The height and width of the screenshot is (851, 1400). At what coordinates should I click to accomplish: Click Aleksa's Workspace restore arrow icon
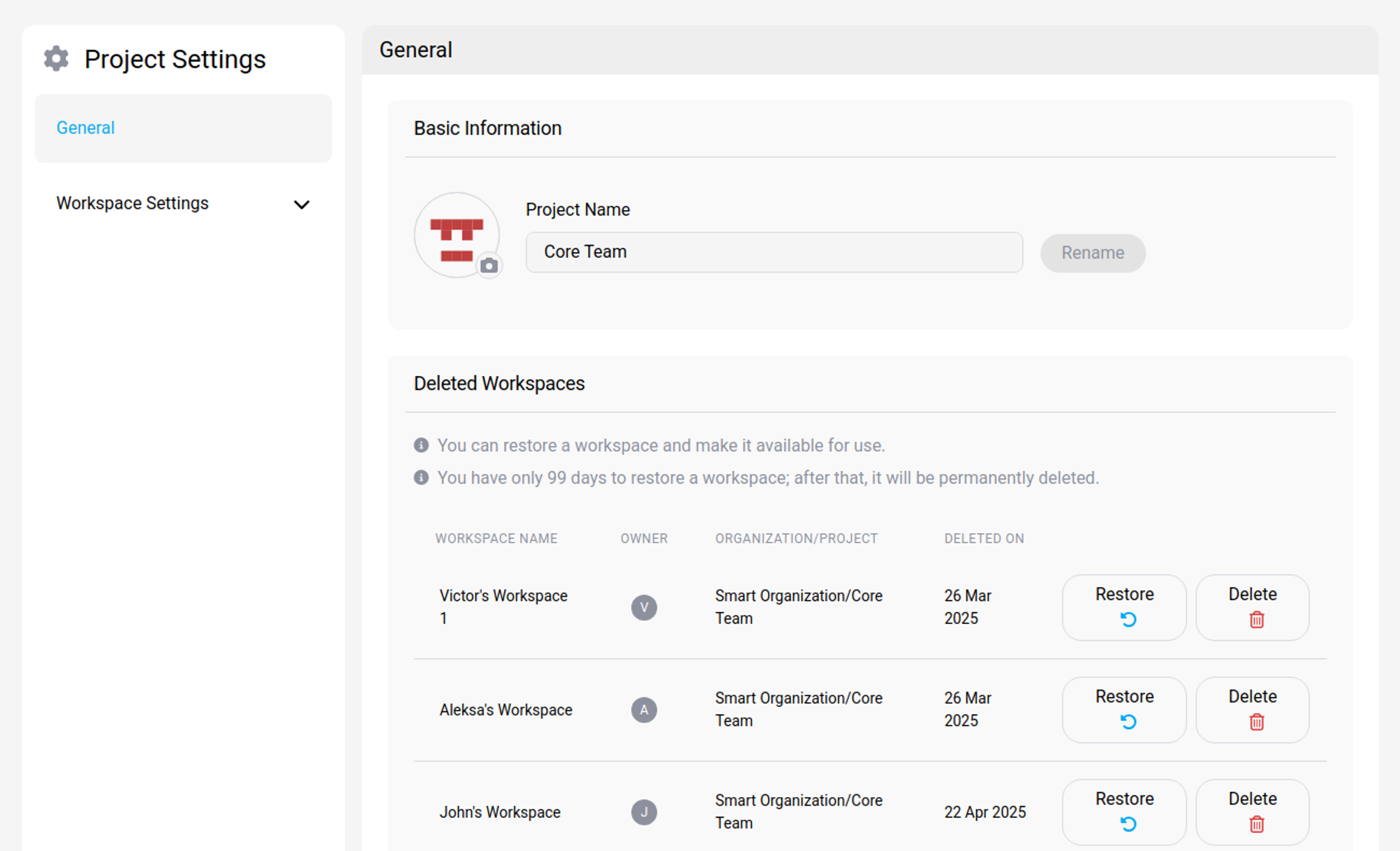click(1128, 721)
